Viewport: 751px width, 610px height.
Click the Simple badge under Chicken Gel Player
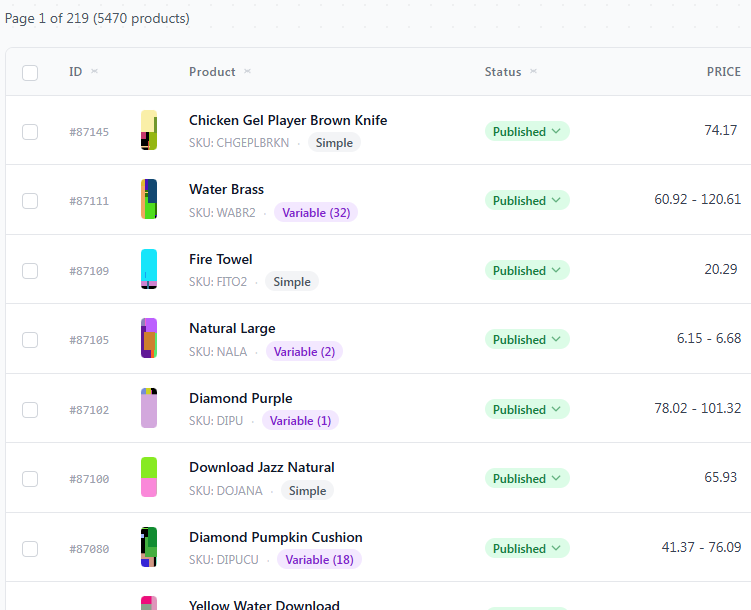coord(334,143)
